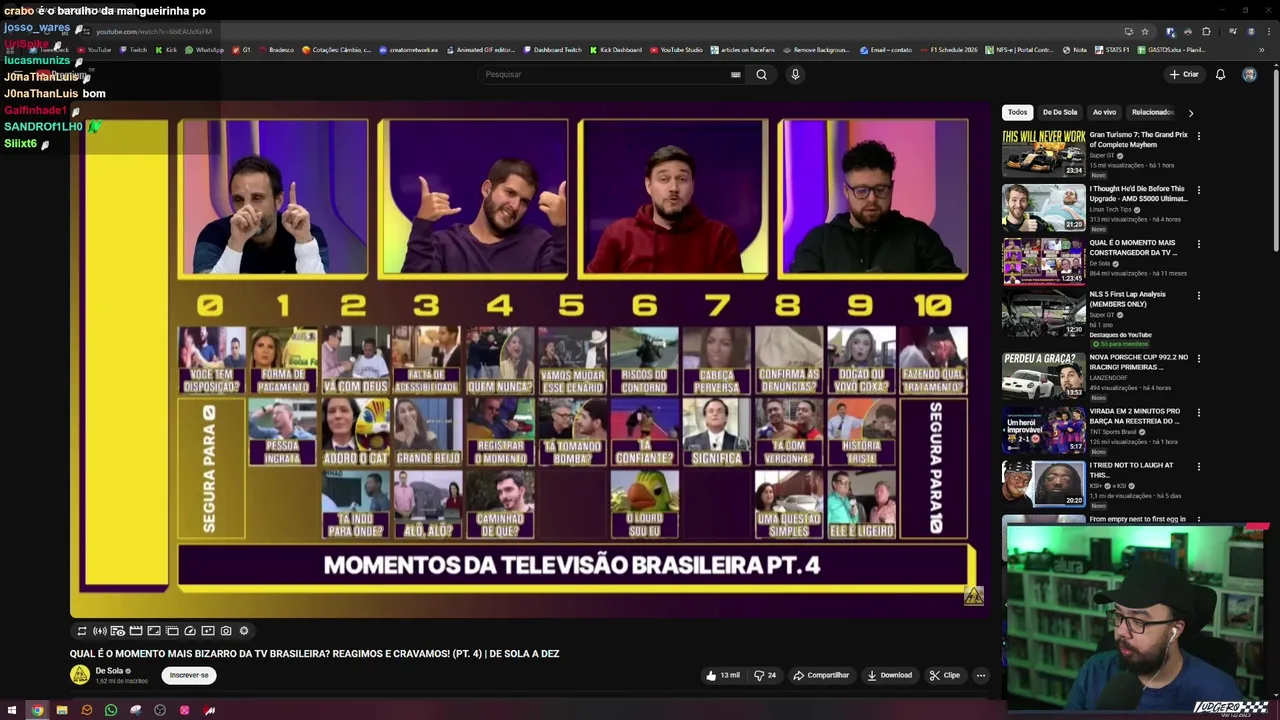Open the more actions menu beside Clipe
Screen dimensions: 1280x720
(981, 675)
